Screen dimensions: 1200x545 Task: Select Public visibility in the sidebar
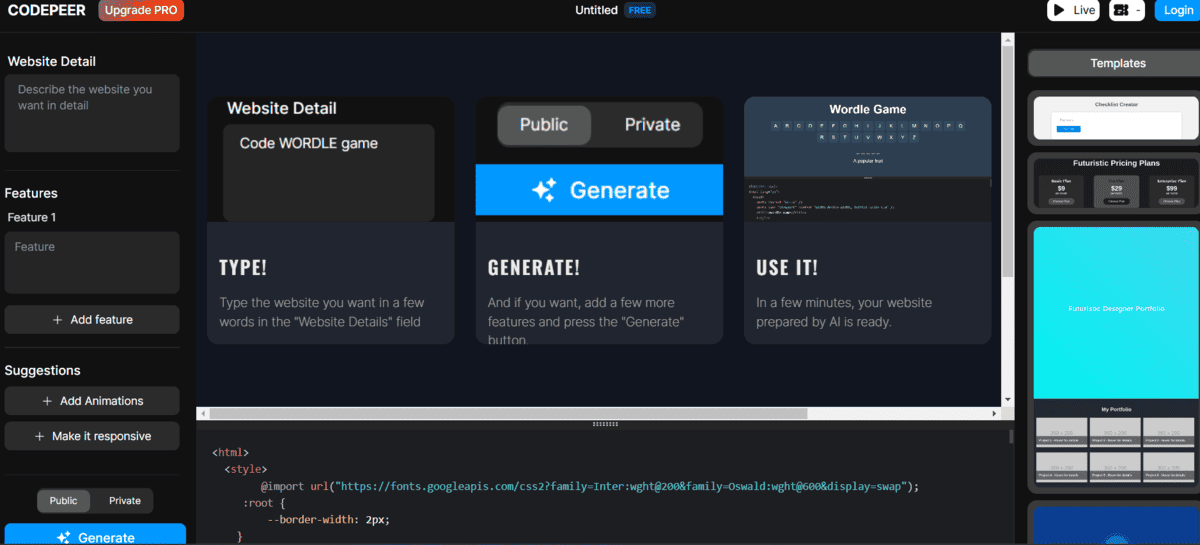tap(64, 501)
